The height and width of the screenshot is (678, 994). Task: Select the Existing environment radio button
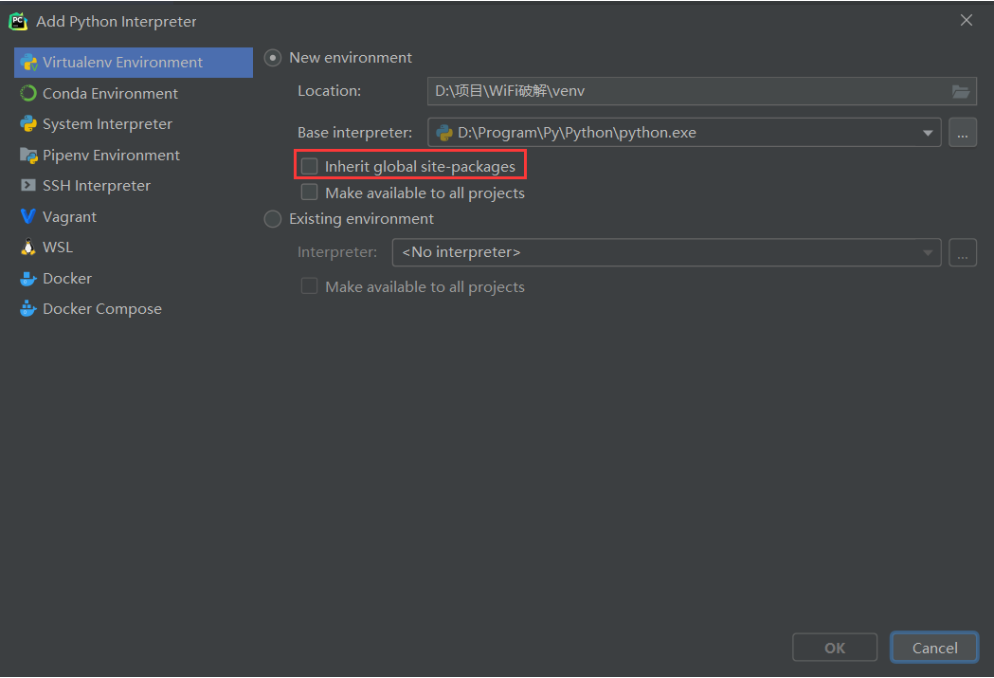(273, 219)
